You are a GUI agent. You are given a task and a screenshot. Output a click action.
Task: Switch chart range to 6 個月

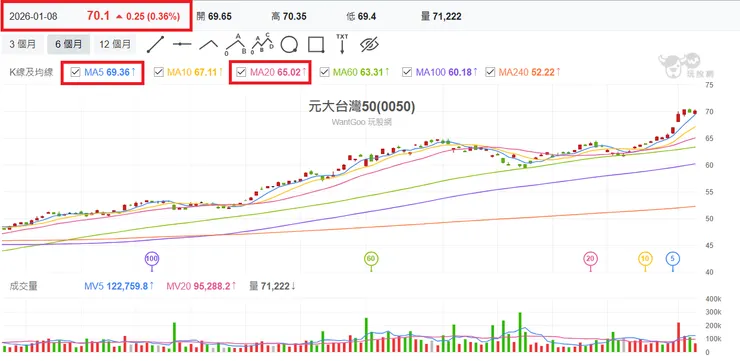pos(68,44)
